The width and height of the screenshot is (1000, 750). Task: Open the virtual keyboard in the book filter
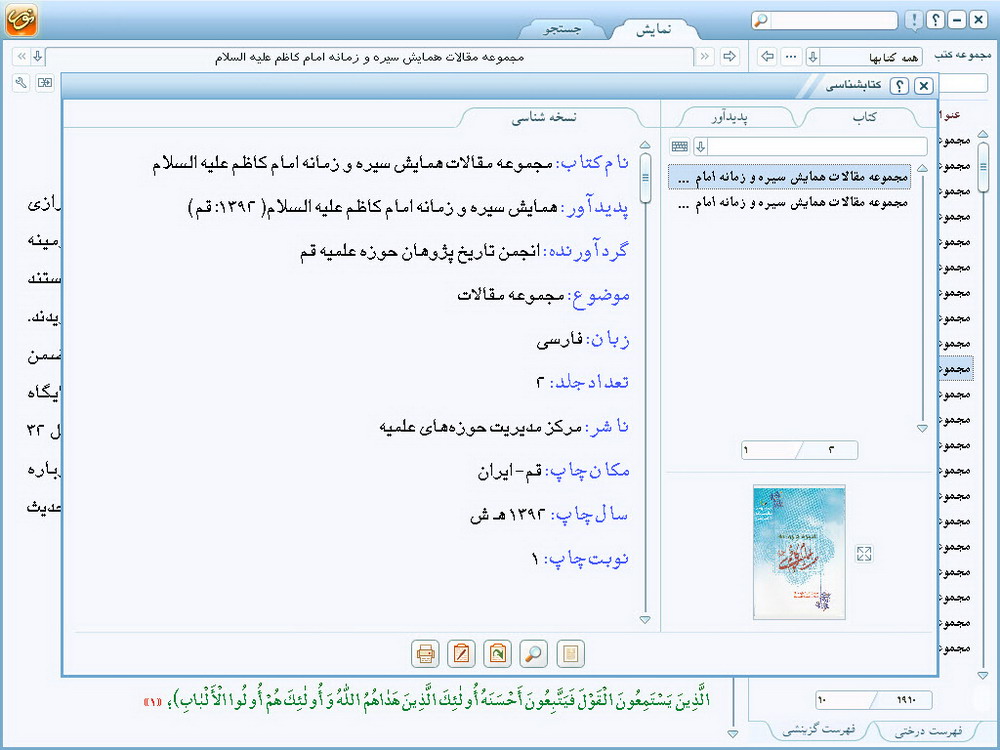pyautogui.click(x=680, y=147)
